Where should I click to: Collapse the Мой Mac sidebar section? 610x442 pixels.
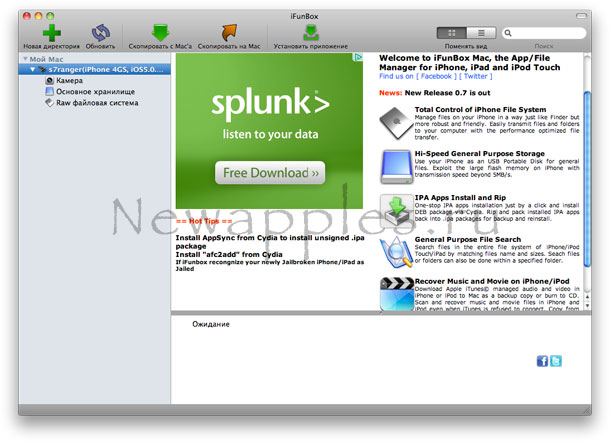point(24,59)
